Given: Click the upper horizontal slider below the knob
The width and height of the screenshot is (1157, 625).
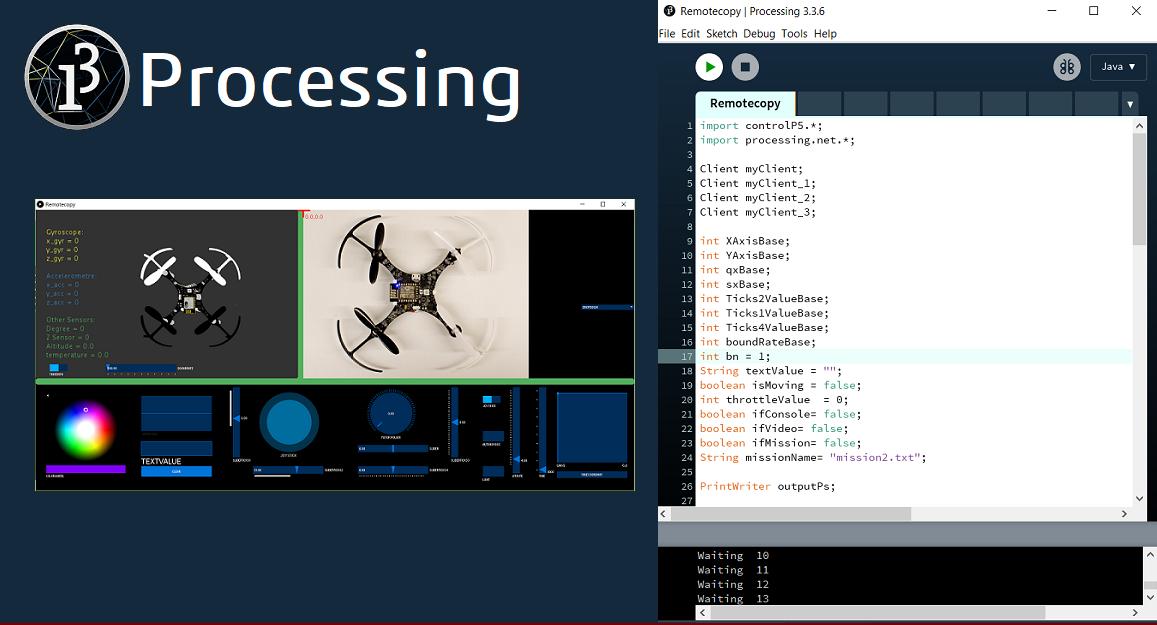Looking at the screenshot, I should click(393, 449).
